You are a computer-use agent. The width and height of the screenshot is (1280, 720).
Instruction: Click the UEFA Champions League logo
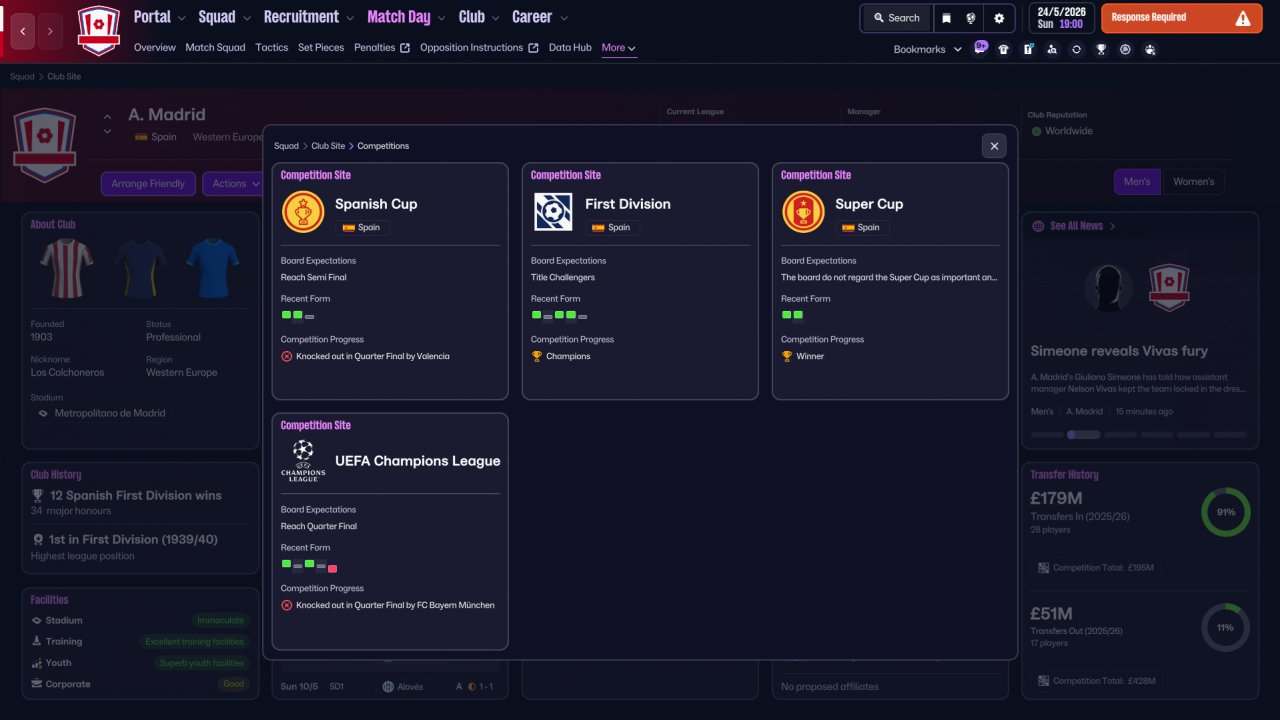point(303,461)
